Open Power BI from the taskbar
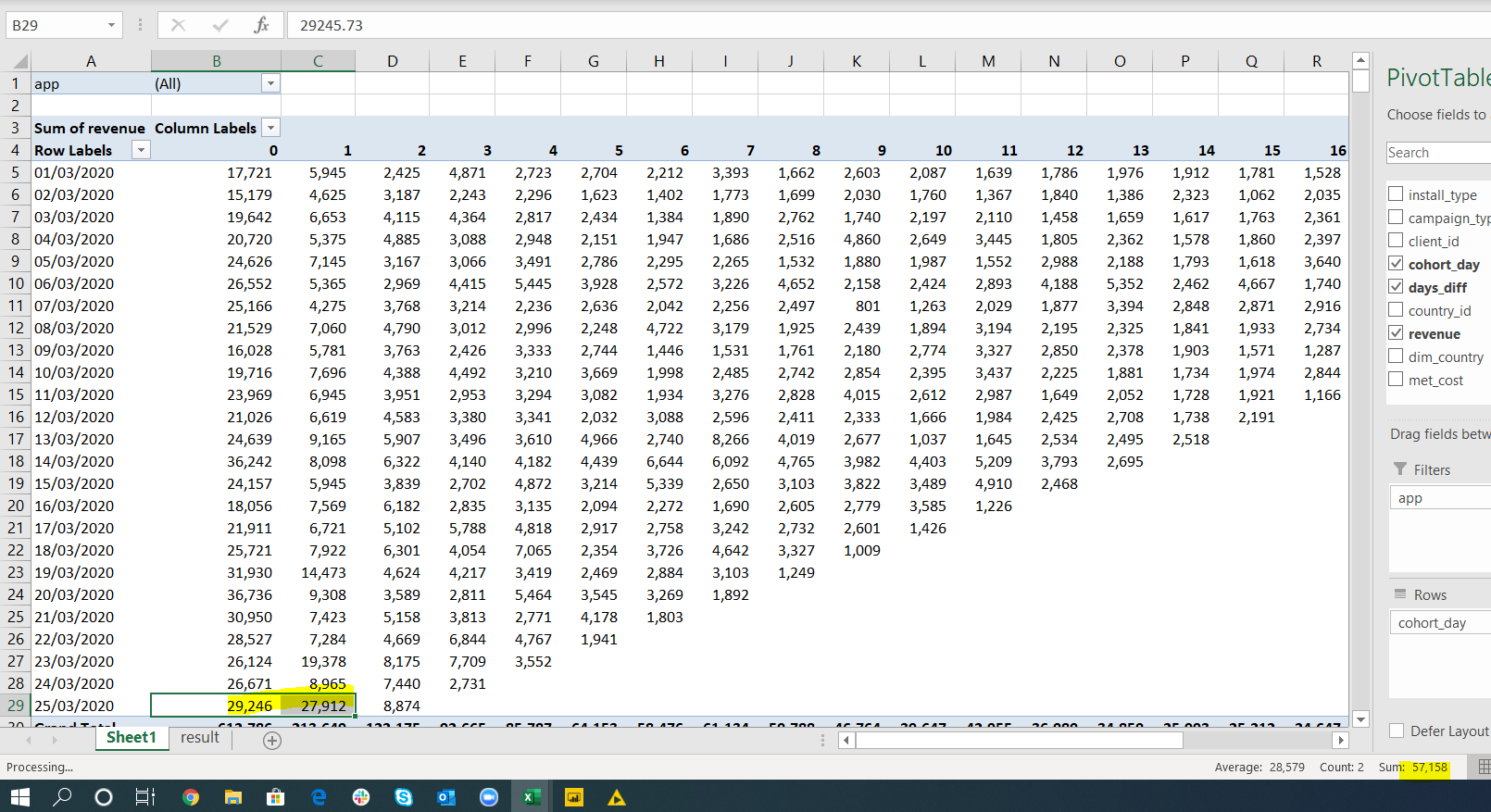1491x812 pixels. point(574,796)
